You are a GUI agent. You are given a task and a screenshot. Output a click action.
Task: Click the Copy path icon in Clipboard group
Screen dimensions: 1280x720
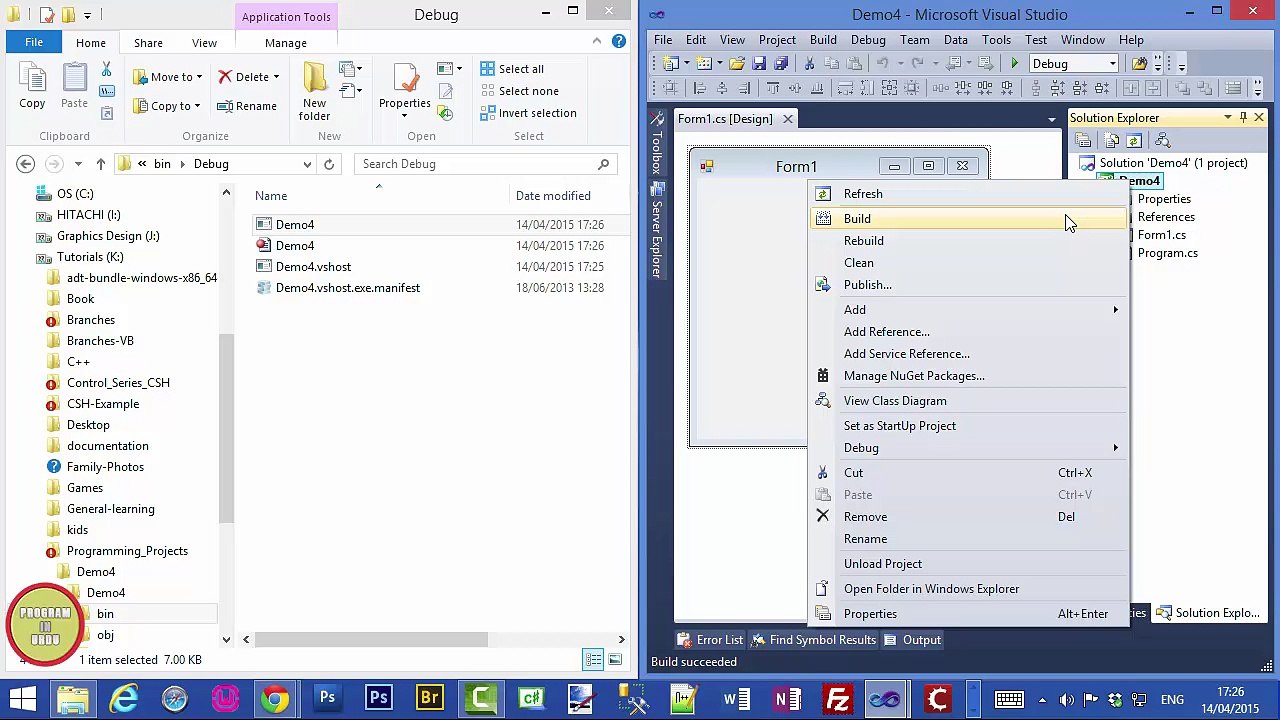coord(106,91)
